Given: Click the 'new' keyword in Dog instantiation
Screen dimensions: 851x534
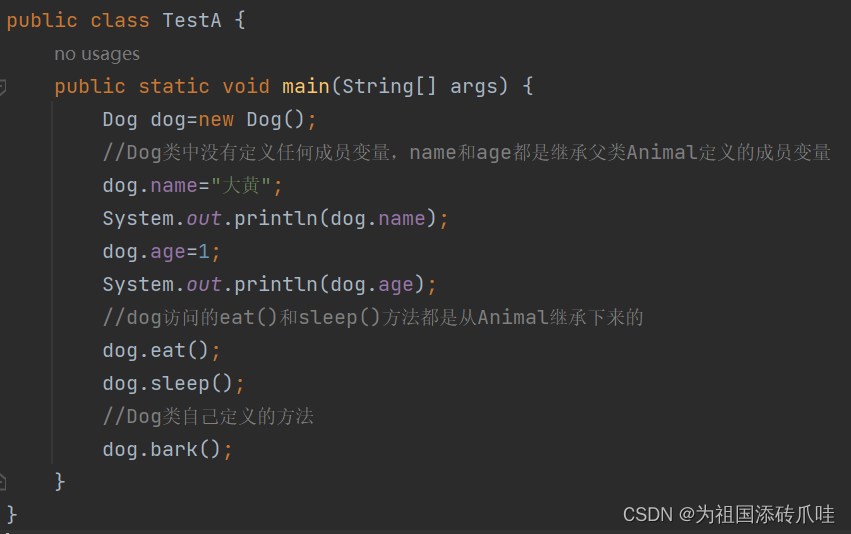Looking at the screenshot, I should coord(216,120).
